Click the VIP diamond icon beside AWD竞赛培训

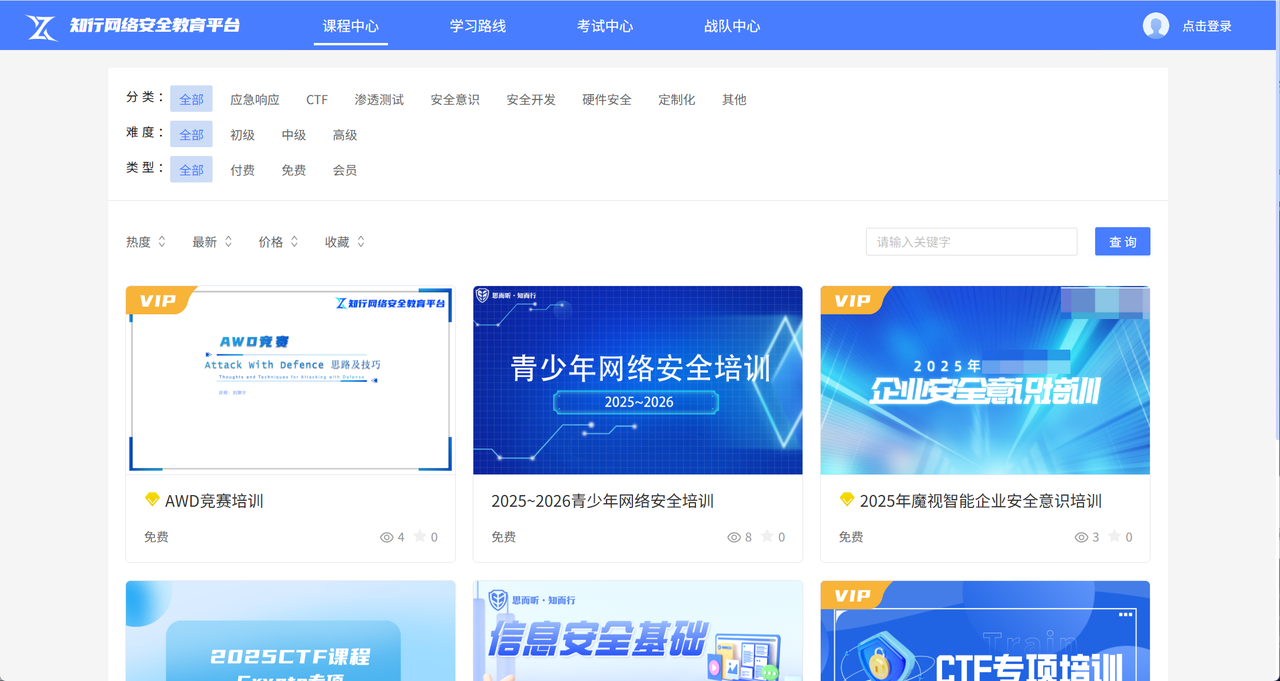tap(152, 500)
